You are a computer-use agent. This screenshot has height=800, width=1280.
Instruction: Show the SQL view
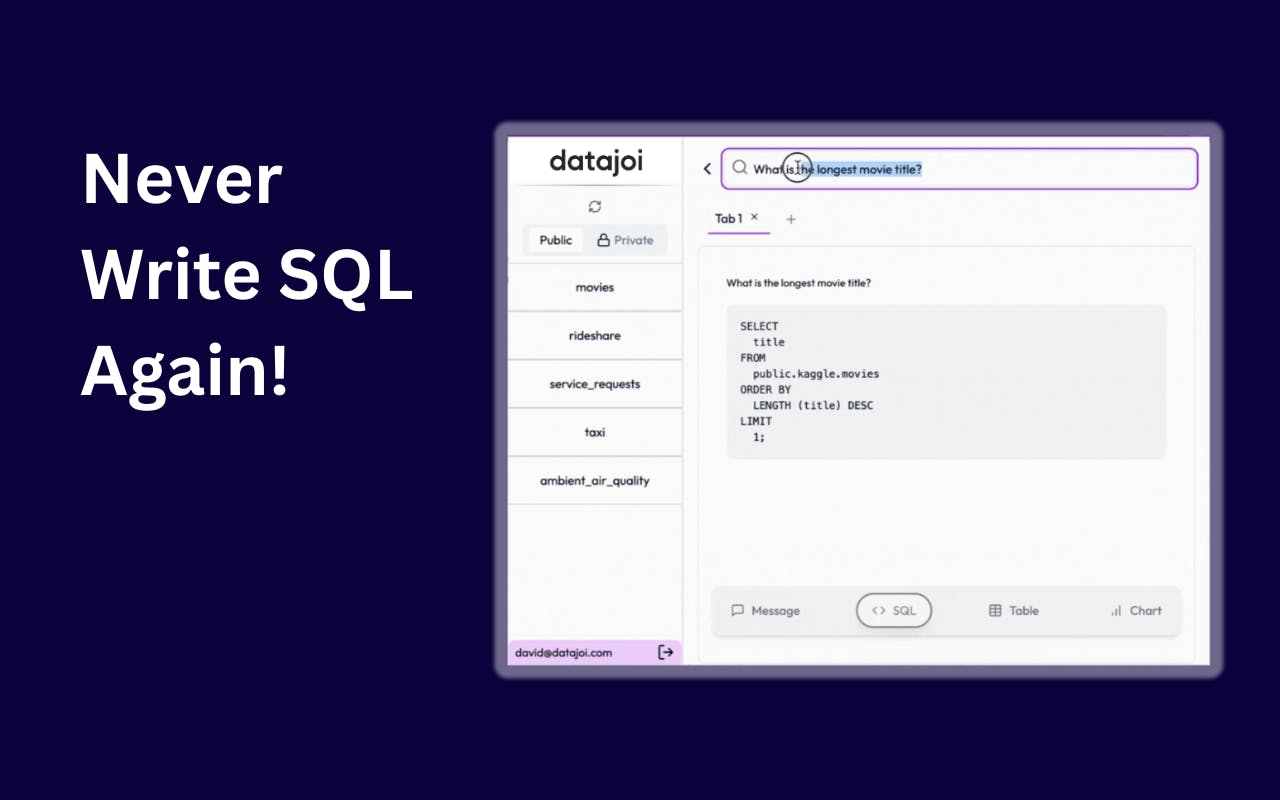pos(894,610)
